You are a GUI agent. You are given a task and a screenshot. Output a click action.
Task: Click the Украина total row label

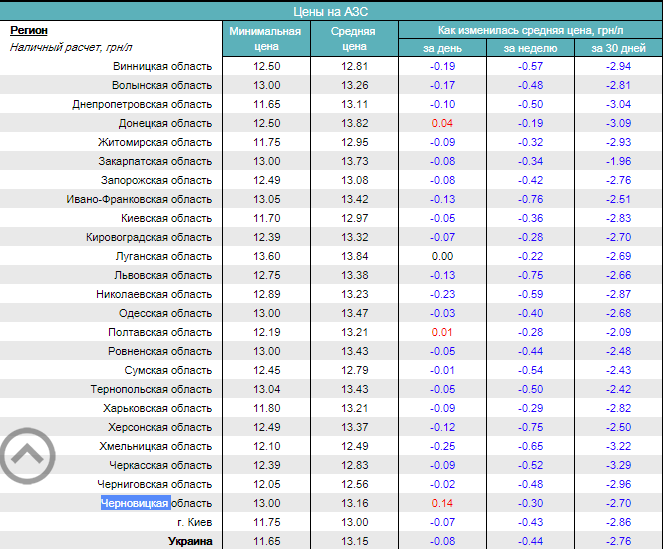188,541
